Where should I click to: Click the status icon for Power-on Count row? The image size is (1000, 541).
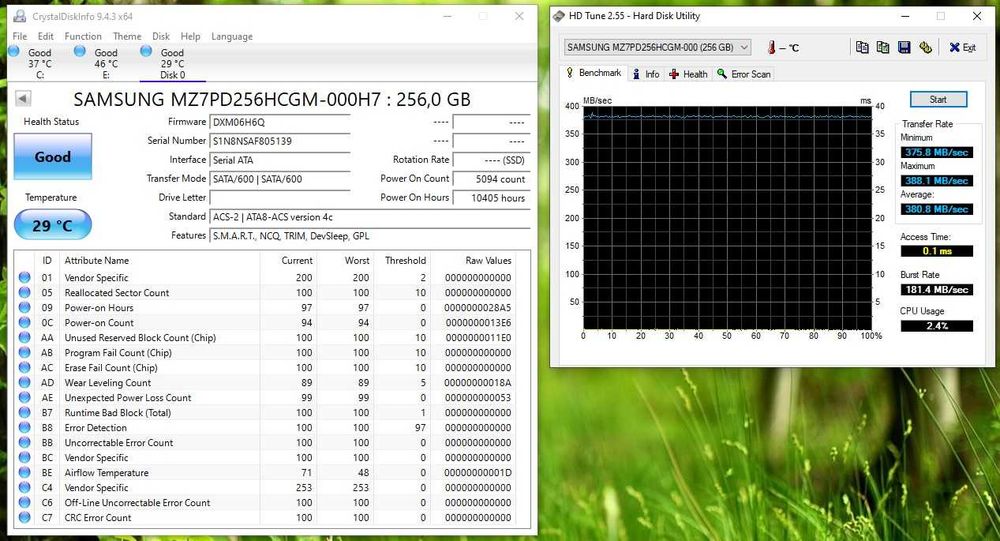[x=24, y=322]
